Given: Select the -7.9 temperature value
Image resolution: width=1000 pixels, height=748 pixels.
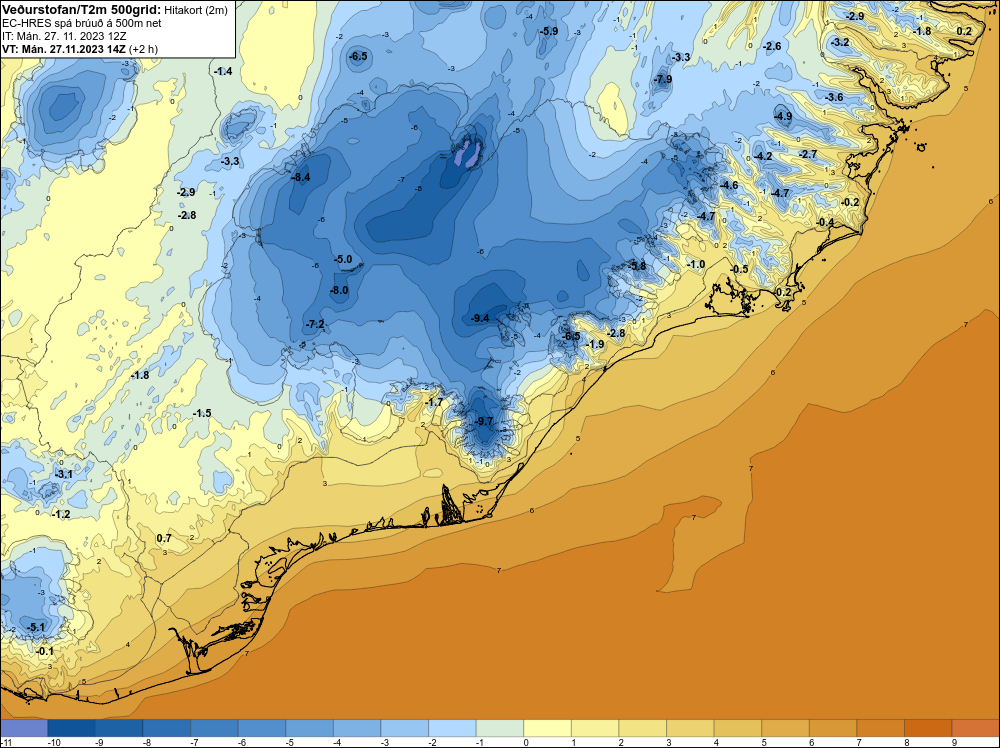Looking at the screenshot, I should pyautogui.click(x=663, y=80).
